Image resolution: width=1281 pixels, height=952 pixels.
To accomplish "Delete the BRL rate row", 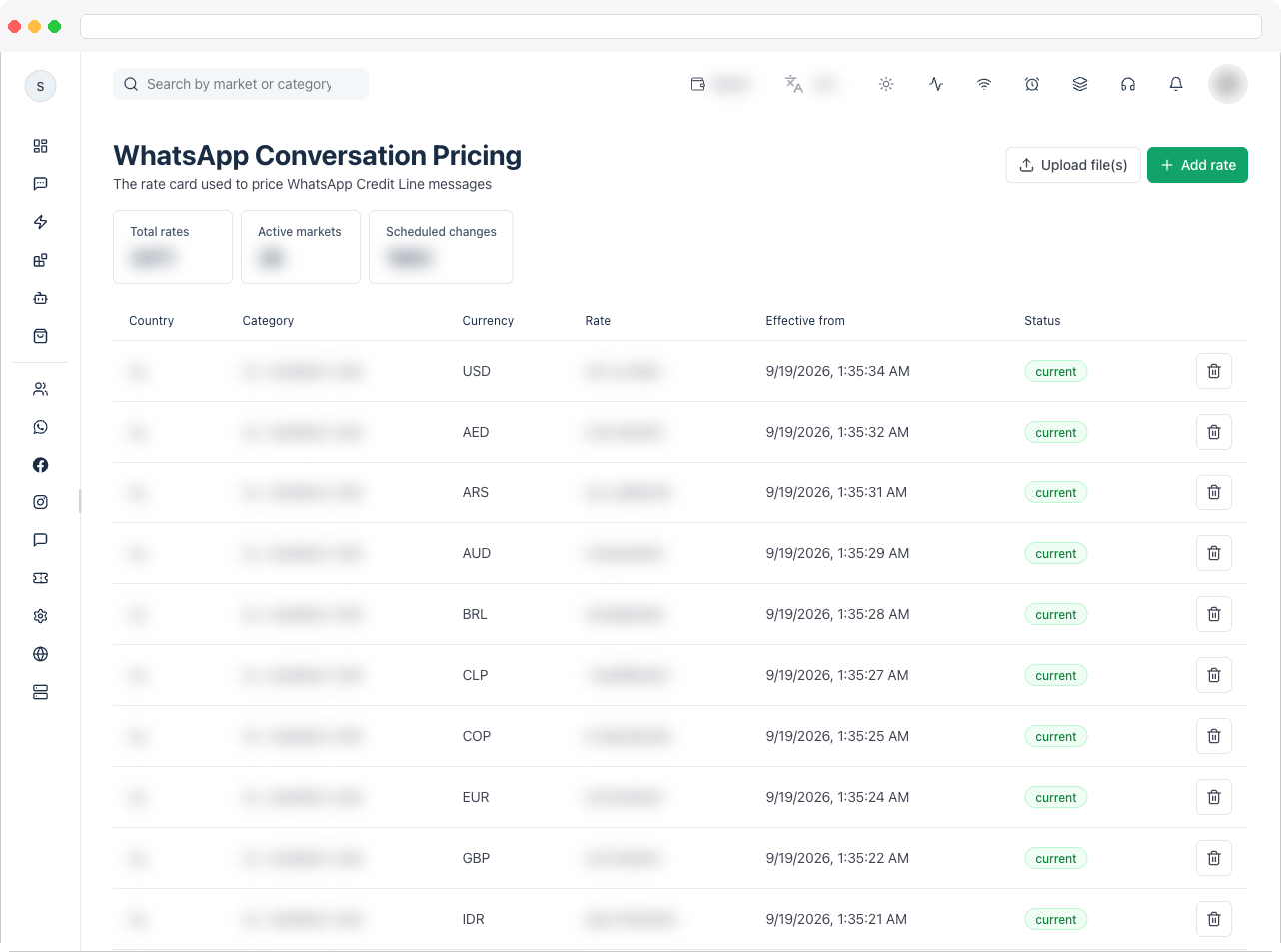I will point(1214,614).
